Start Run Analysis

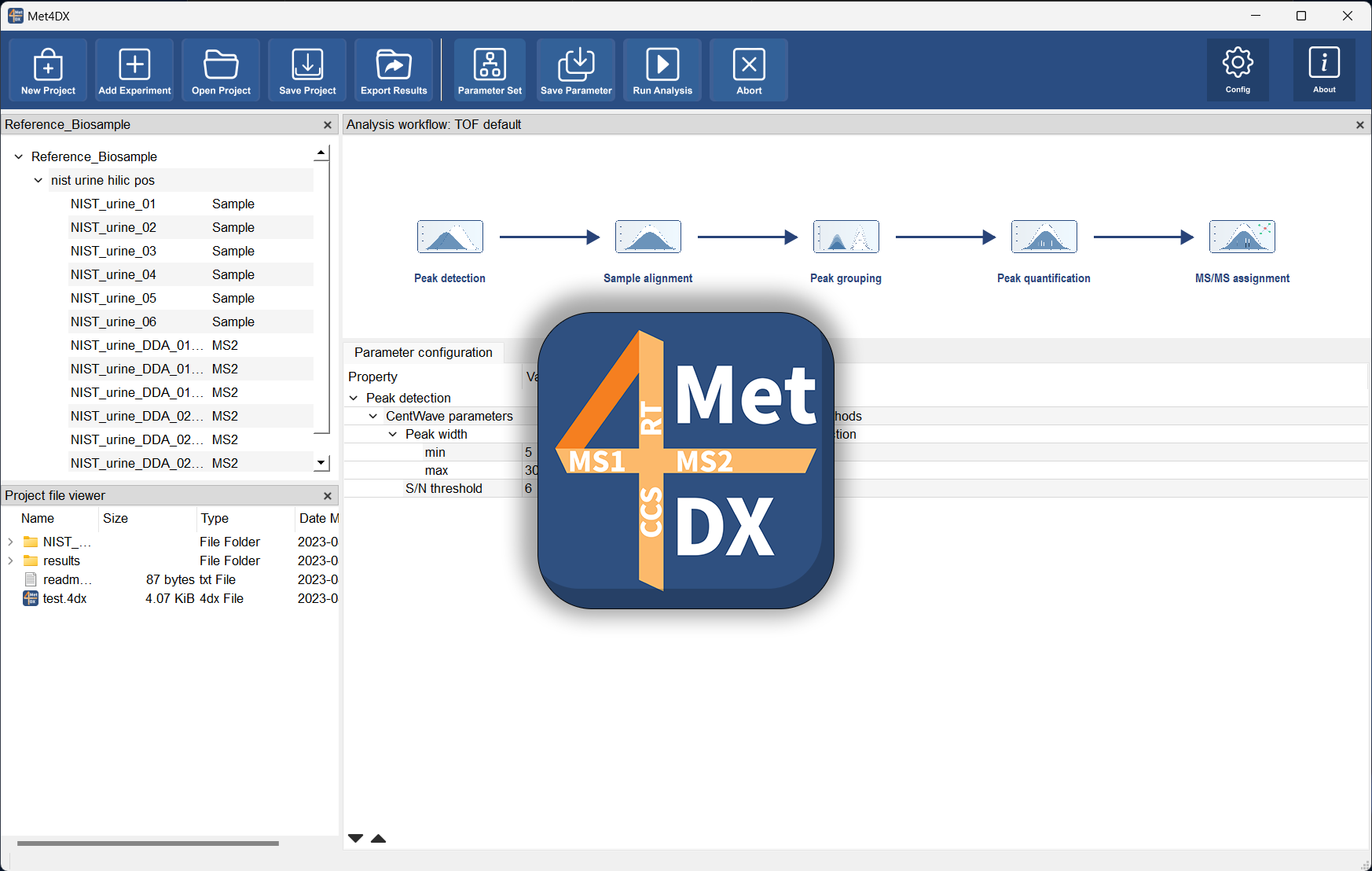(662, 70)
